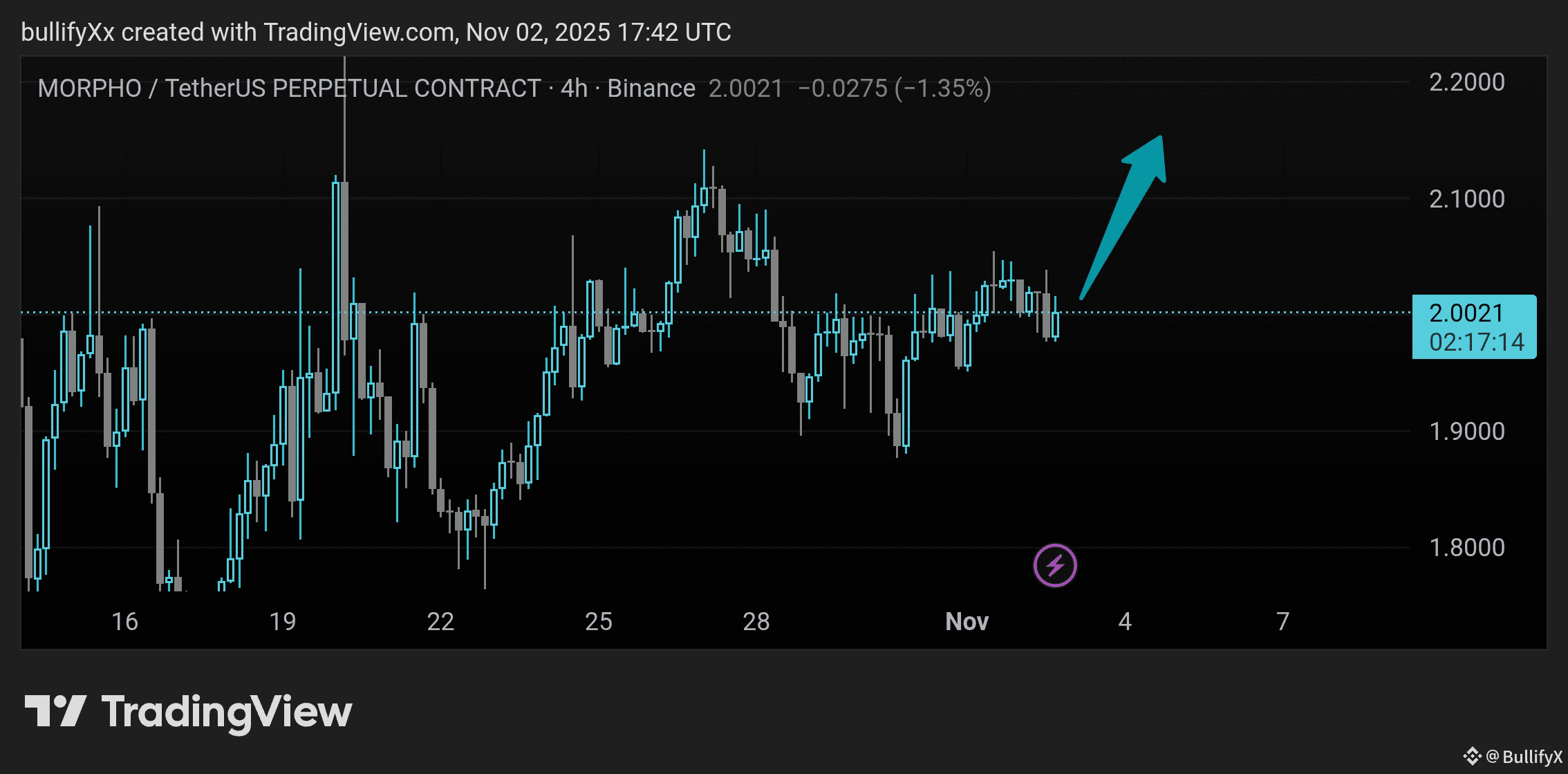Click the 1.8000 price axis label
This screenshot has height=774, width=1568.
[x=1466, y=548]
